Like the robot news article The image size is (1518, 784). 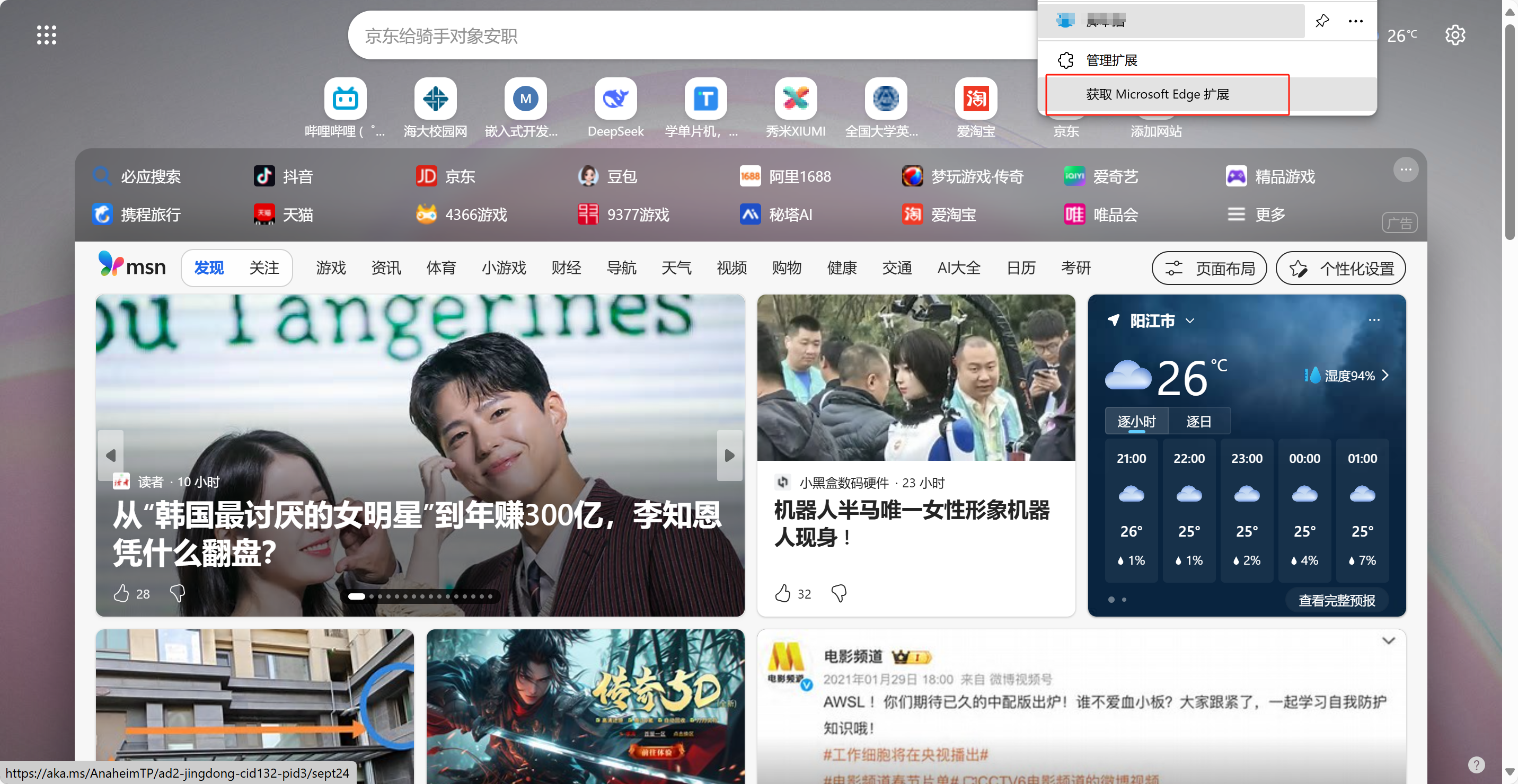tap(782, 593)
